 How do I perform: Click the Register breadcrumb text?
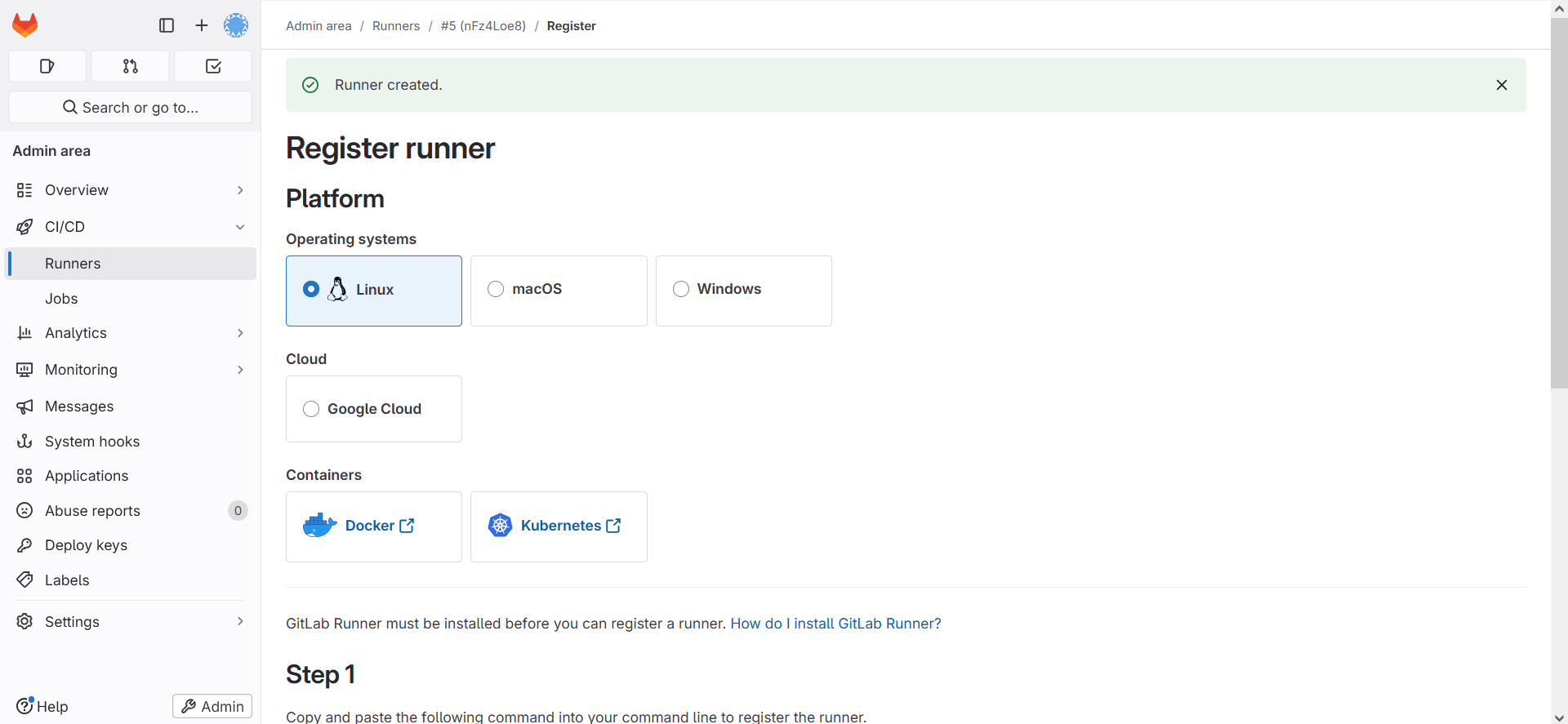click(571, 26)
